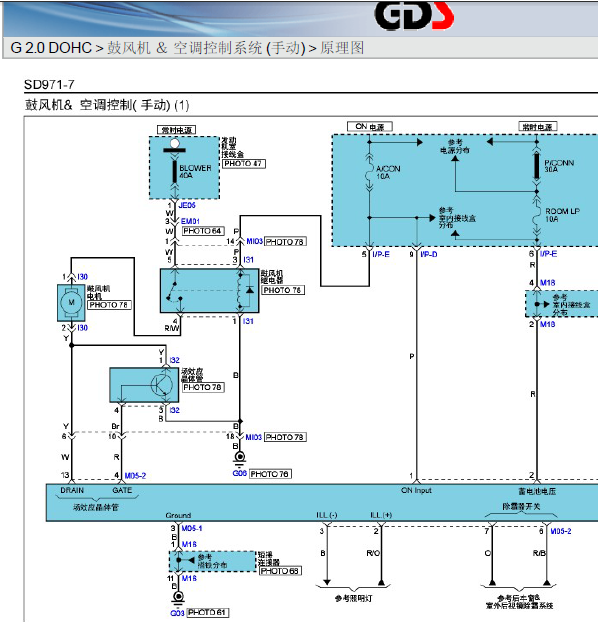
Task: Click connector I/P-D at pin 9
Action: click(429, 254)
